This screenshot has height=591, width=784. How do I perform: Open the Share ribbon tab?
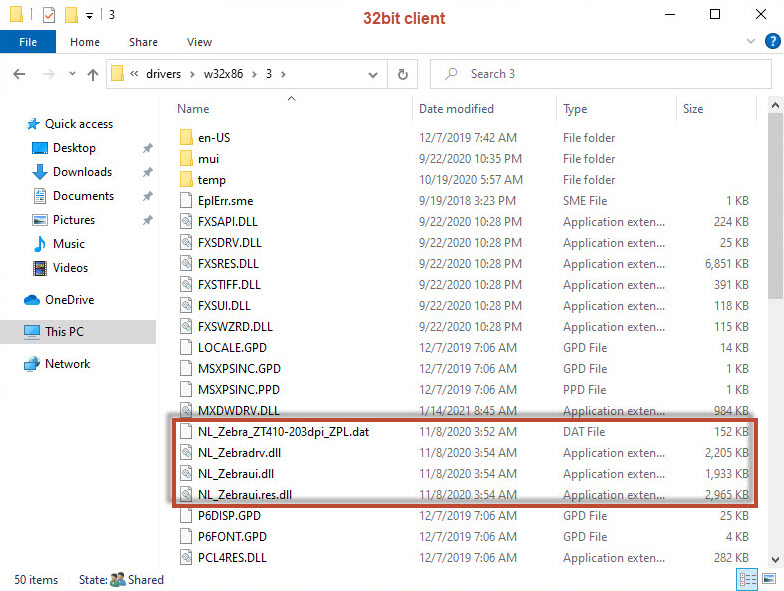(143, 42)
